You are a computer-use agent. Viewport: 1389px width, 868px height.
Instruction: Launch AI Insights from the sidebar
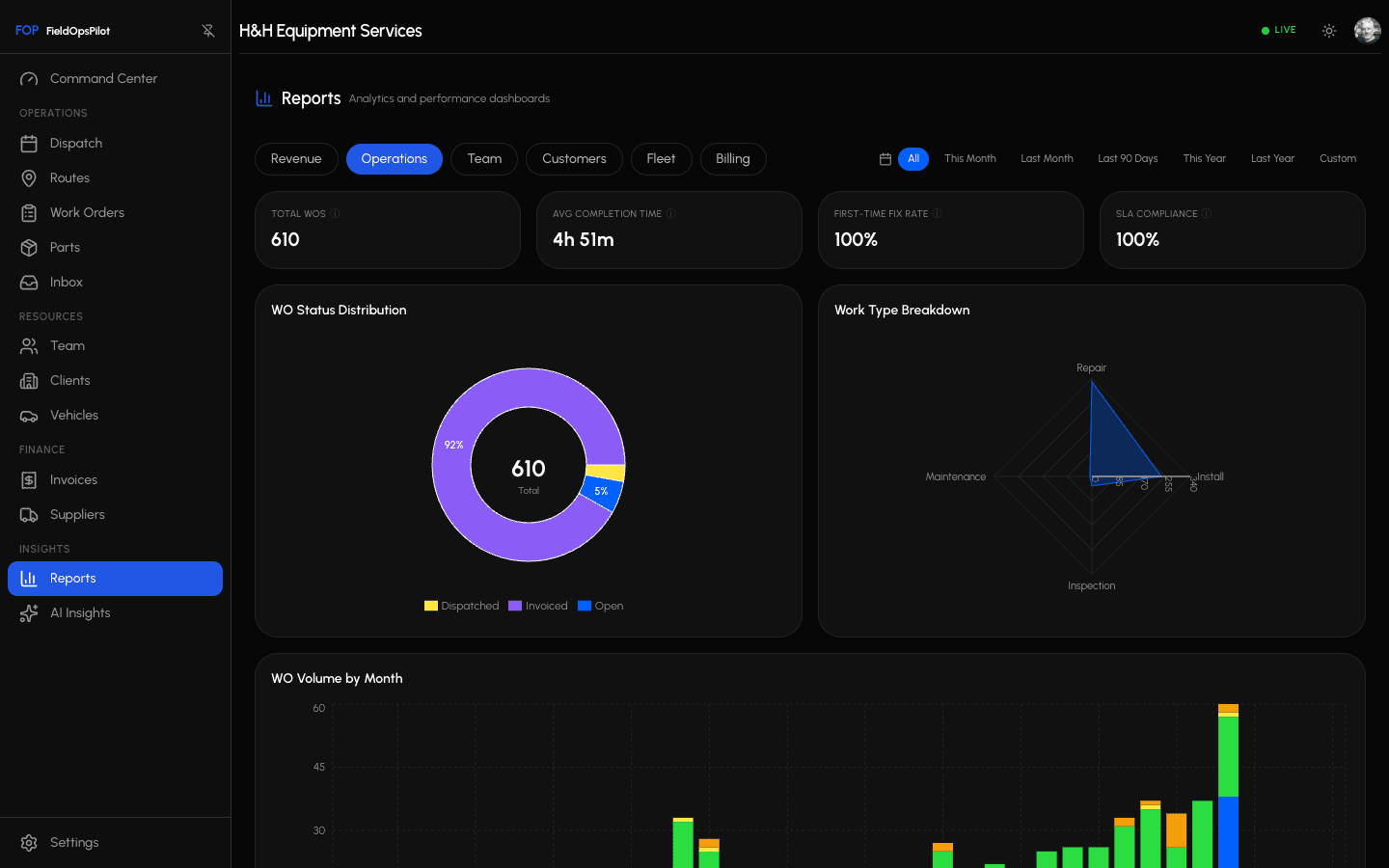[79, 612]
